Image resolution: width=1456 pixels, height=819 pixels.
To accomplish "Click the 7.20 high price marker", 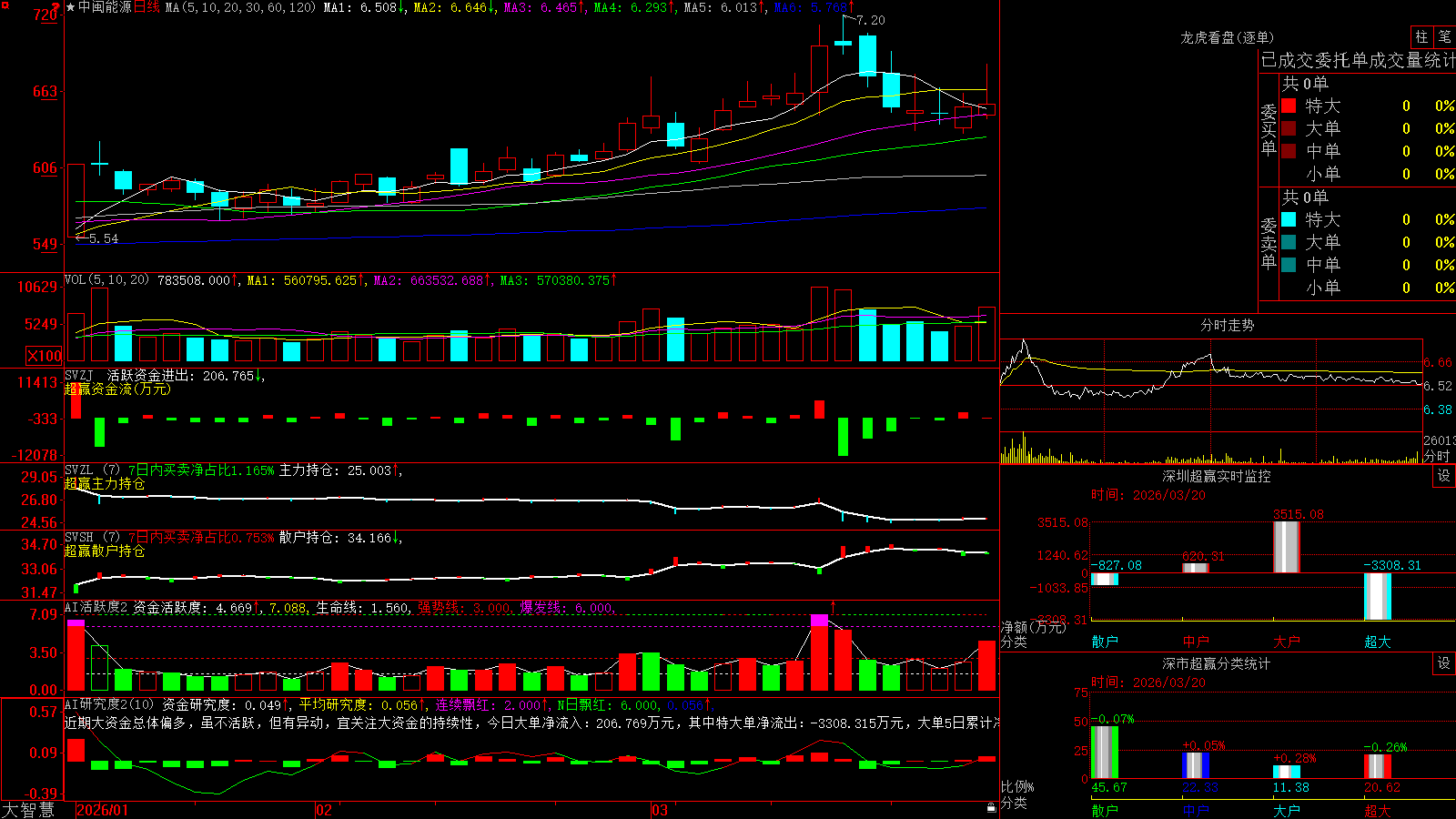I will [x=871, y=20].
